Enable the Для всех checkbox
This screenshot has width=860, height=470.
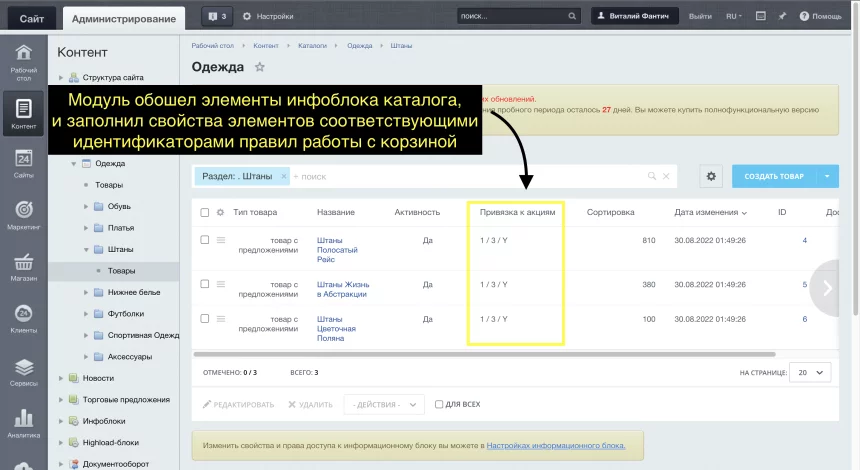click(439, 404)
